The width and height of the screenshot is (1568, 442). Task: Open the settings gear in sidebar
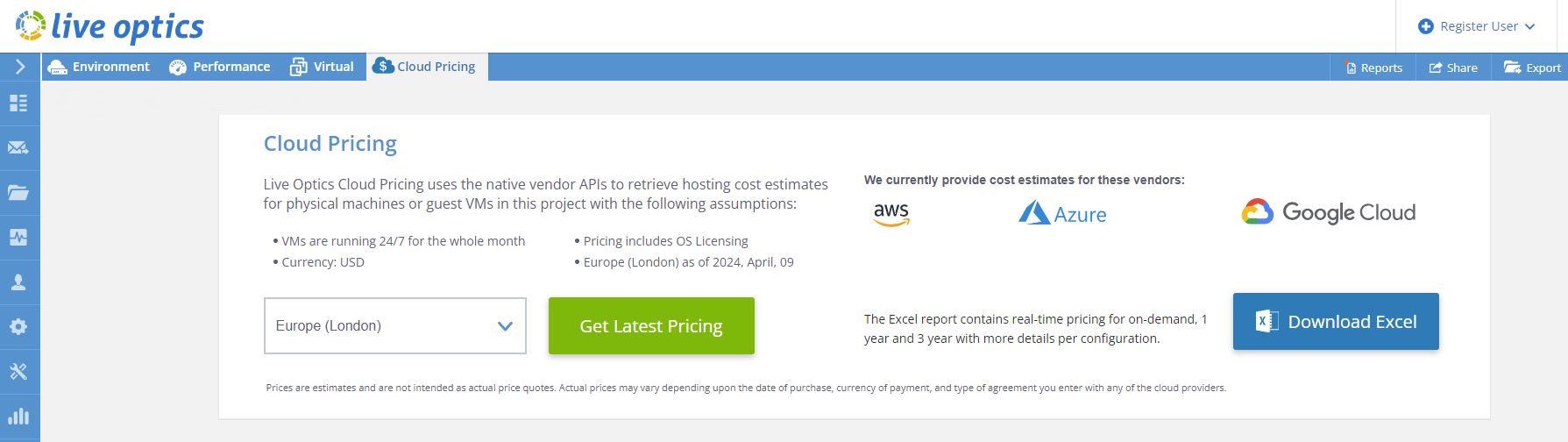click(18, 327)
